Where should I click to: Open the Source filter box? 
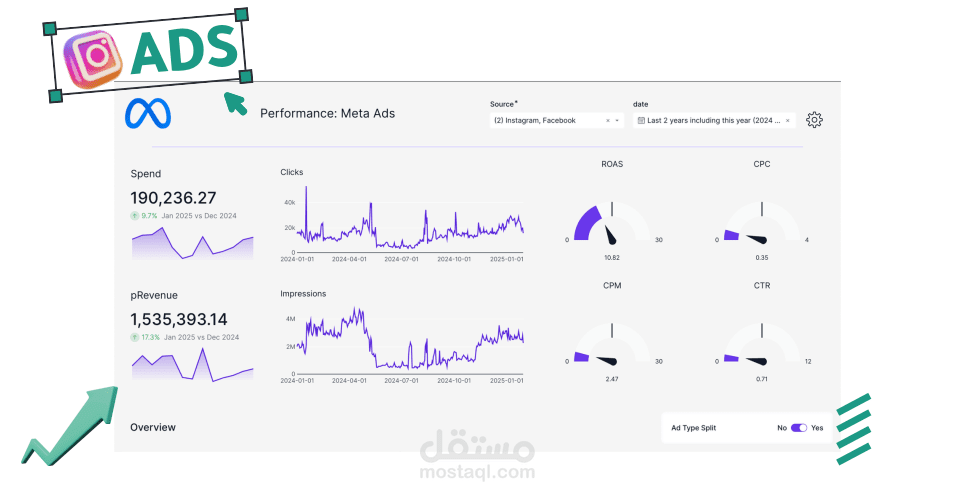557,121
